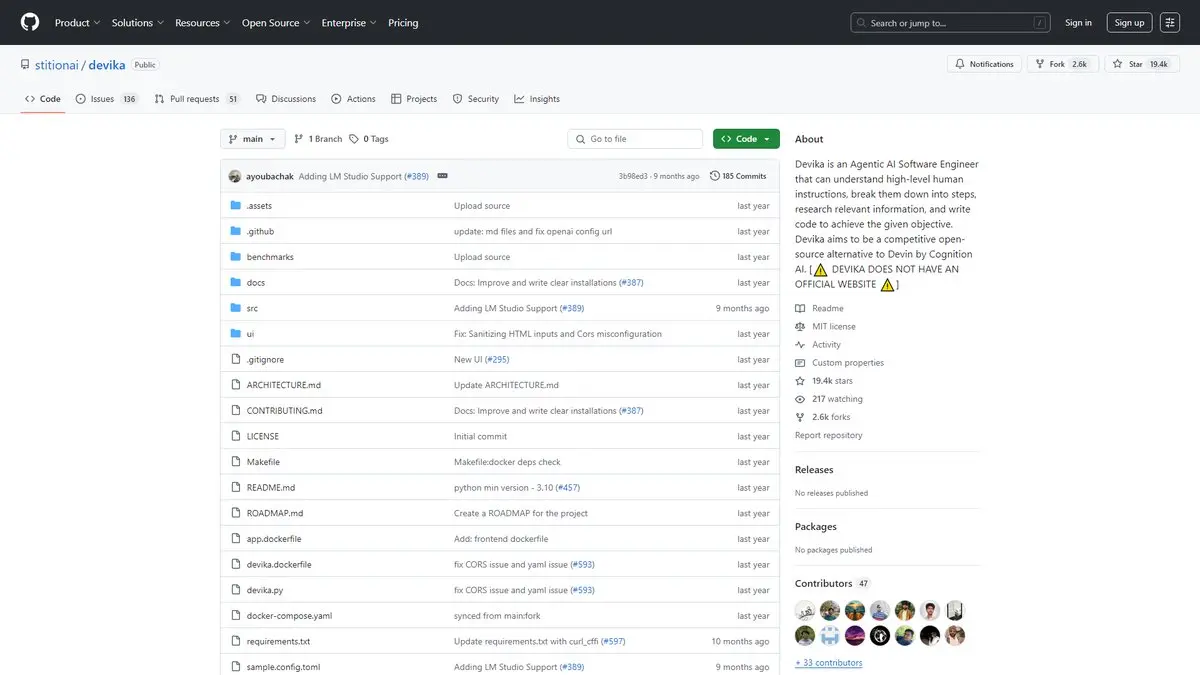Click the Go to file search field
The width and height of the screenshot is (1200, 675).
(x=635, y=139)
